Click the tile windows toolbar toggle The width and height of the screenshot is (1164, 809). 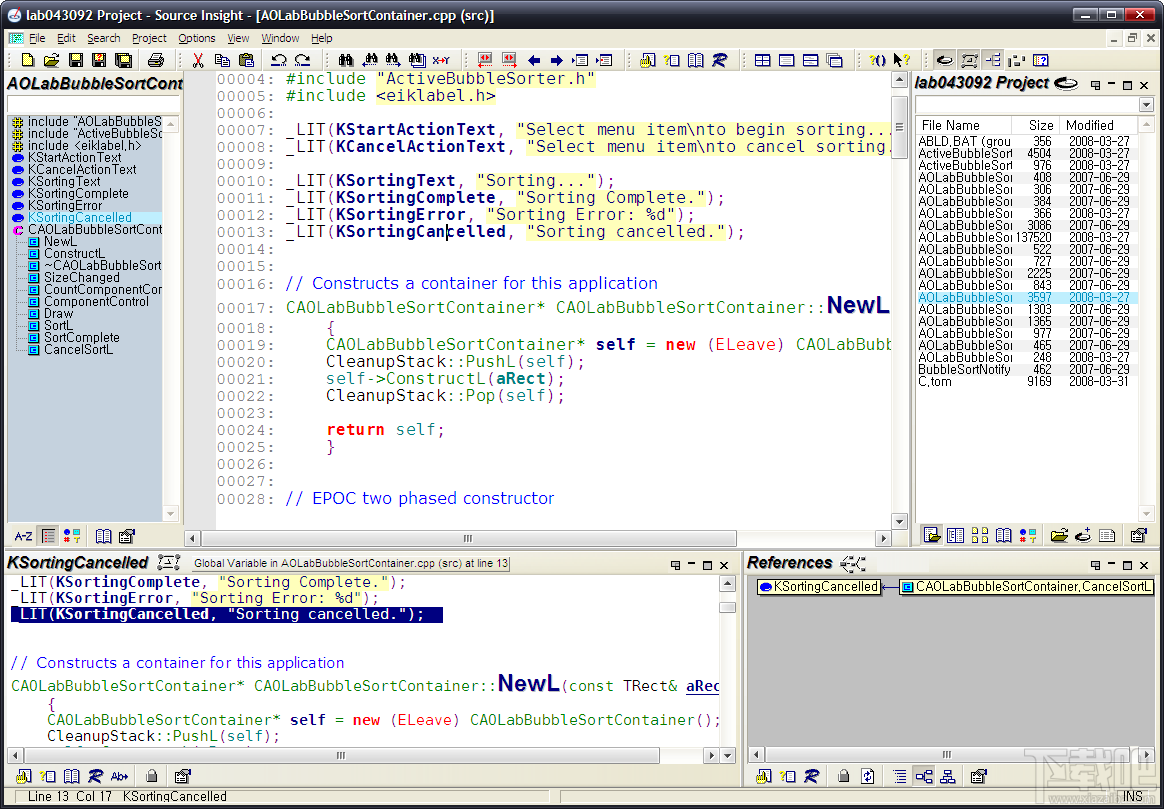(763, 60)
